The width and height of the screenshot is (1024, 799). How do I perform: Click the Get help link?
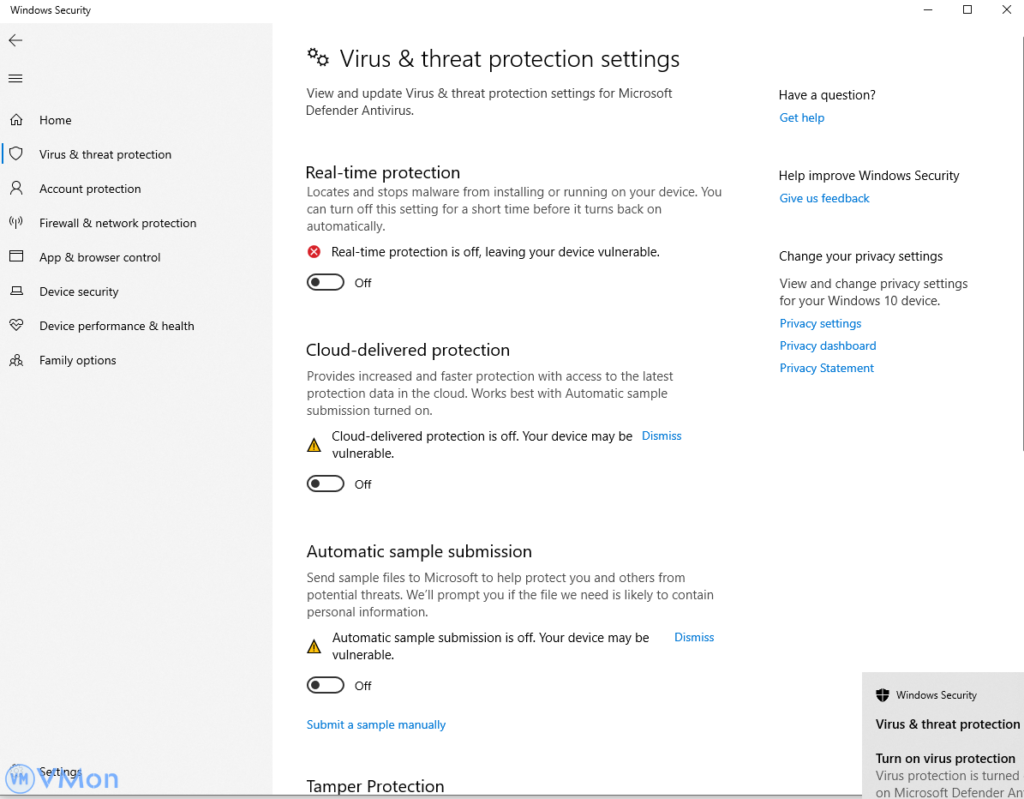[802, 118]
